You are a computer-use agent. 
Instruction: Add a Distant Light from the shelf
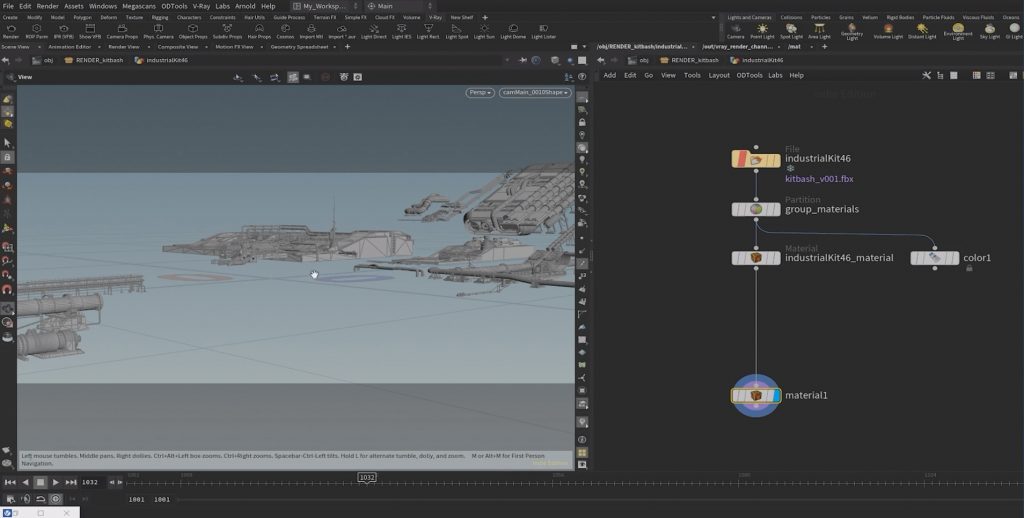922,29
